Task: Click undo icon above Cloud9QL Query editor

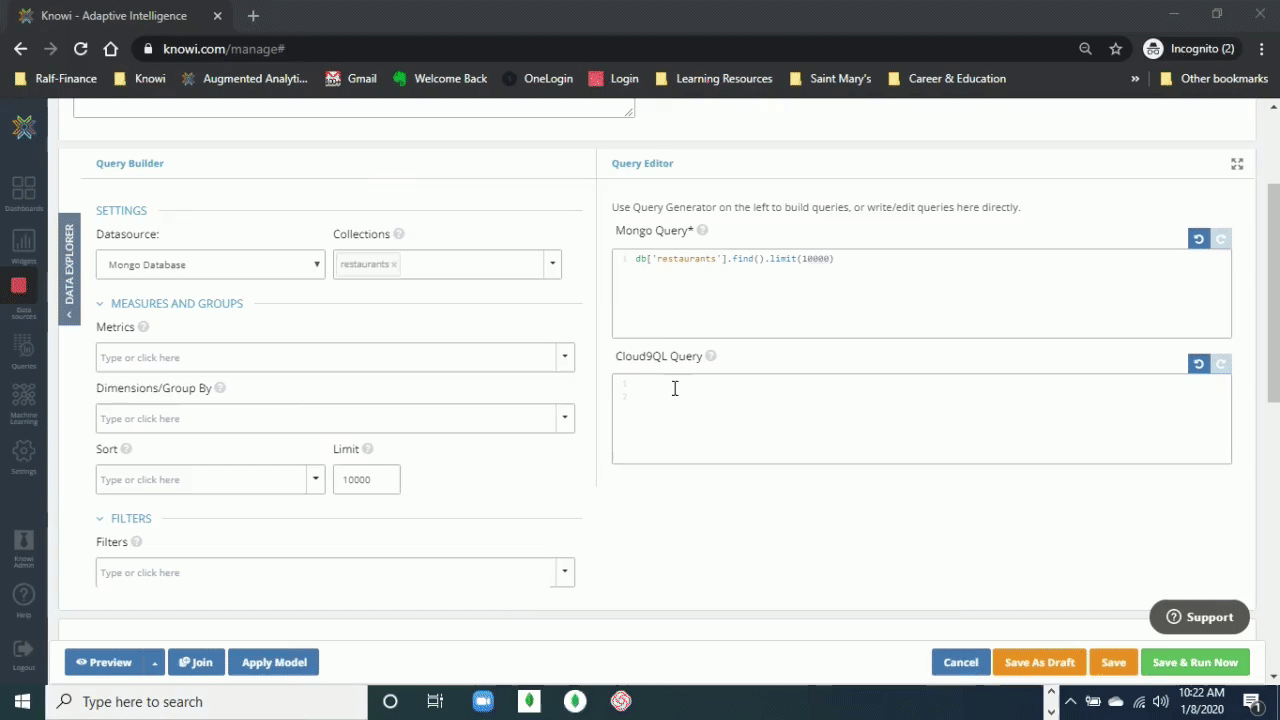Action: [x=1198, y=364]
